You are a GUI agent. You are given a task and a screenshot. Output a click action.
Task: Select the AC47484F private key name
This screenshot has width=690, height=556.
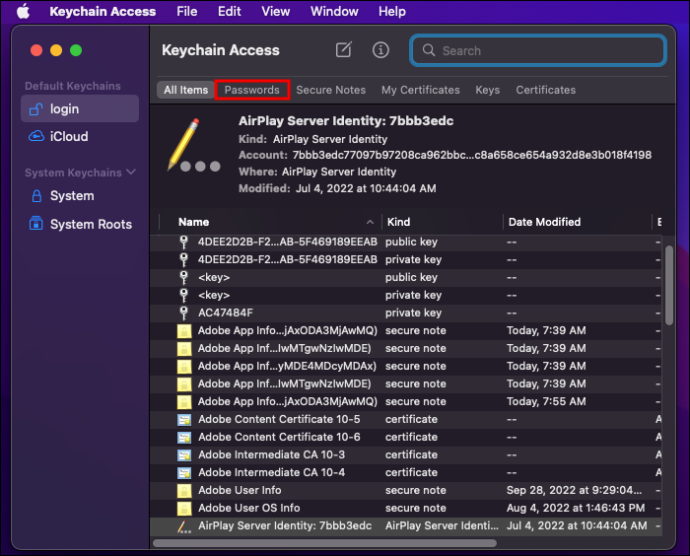click(x=225, y=313)
